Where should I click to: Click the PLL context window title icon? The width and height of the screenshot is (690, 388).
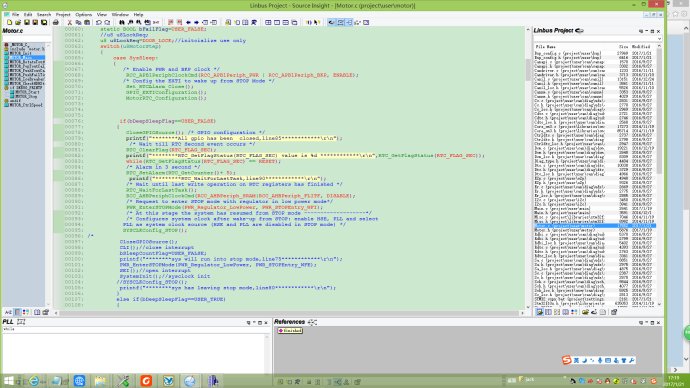pyautogui.click(x=21, y=322)
